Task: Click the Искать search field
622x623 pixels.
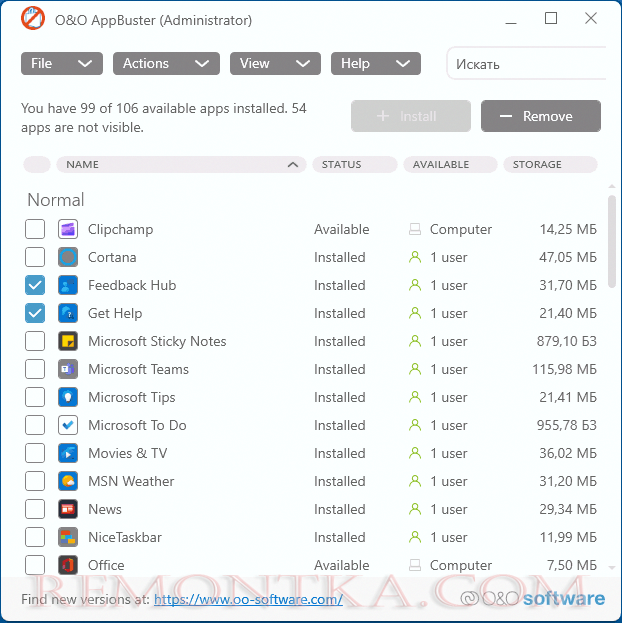Action: (x=527, y=64)
